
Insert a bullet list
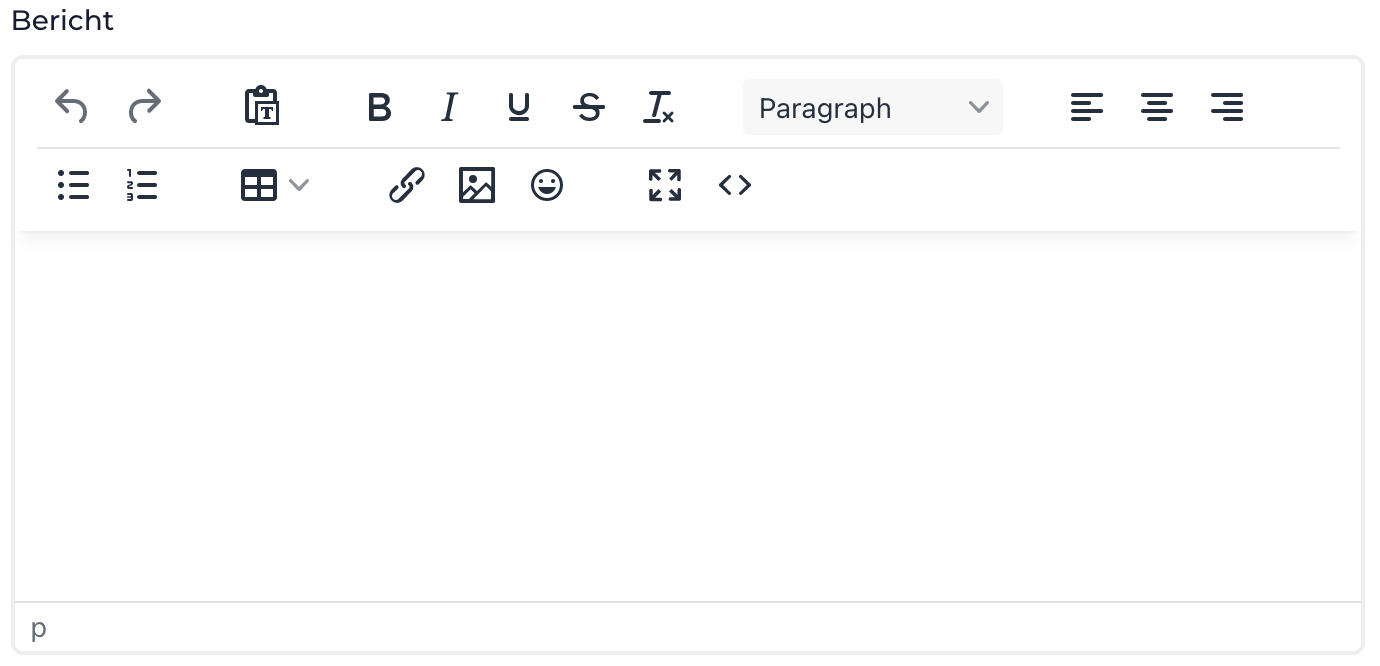pyautogui.click(x=74, y=185)
